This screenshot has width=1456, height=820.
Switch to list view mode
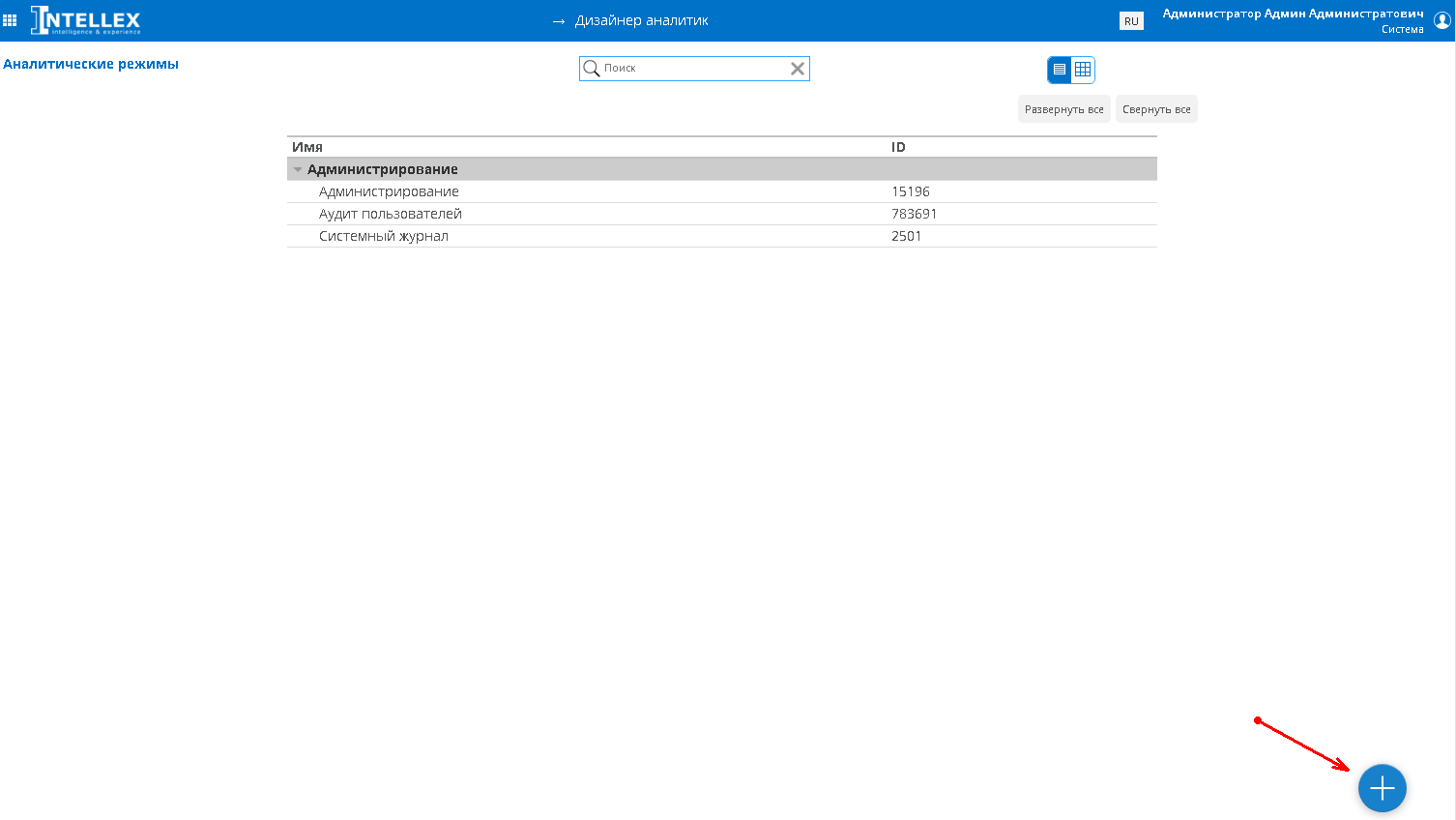pyautogui.click(x=1060, y=70)
